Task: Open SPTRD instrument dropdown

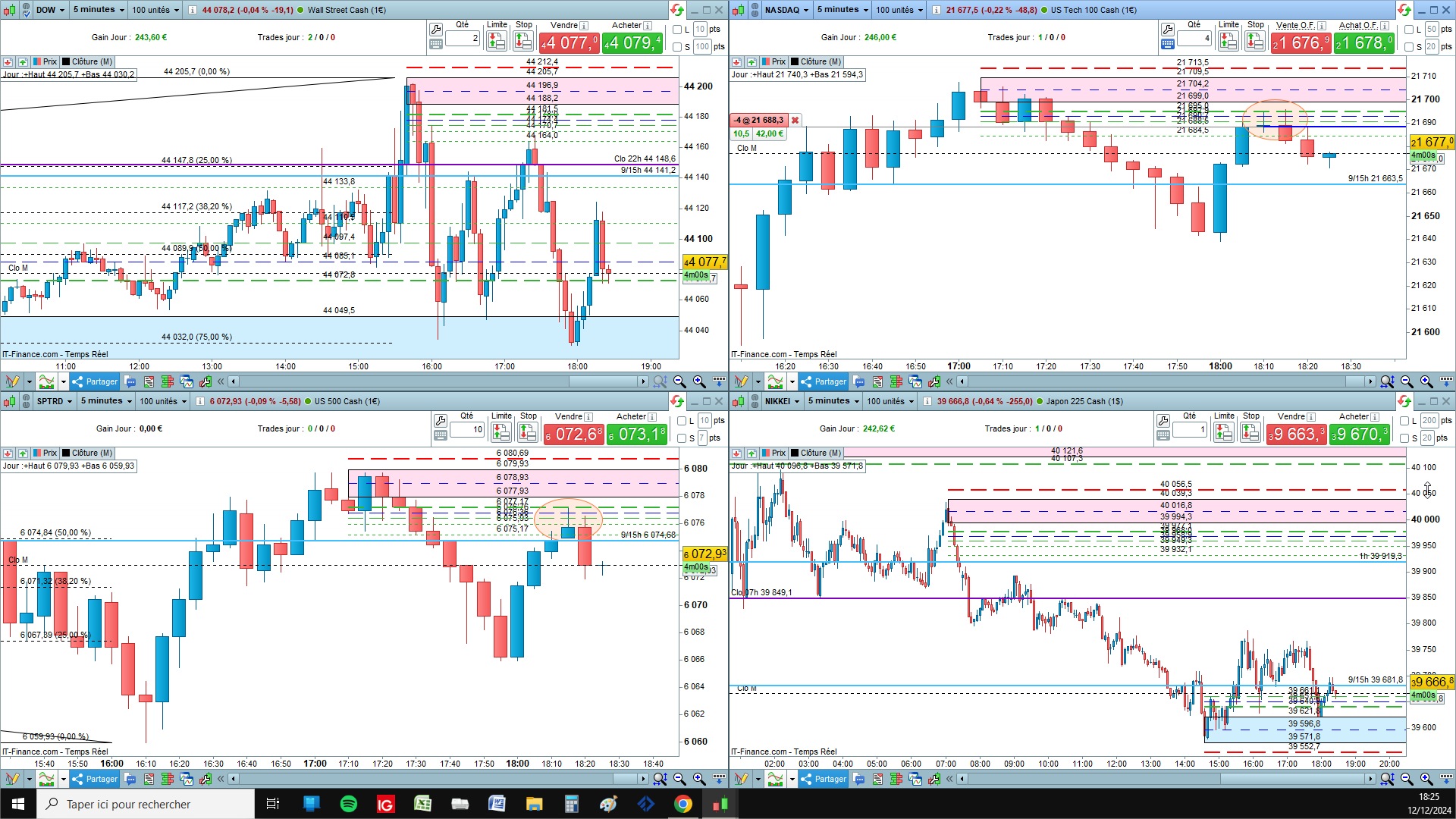Action: pyautogui.click(x=55, y=401)
